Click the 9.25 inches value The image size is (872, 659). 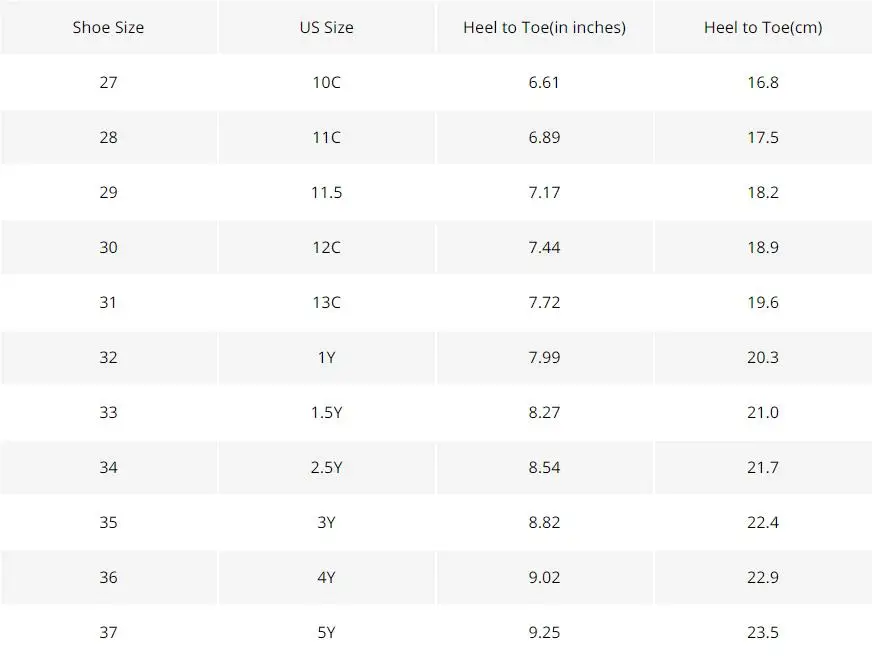(544, 633)
